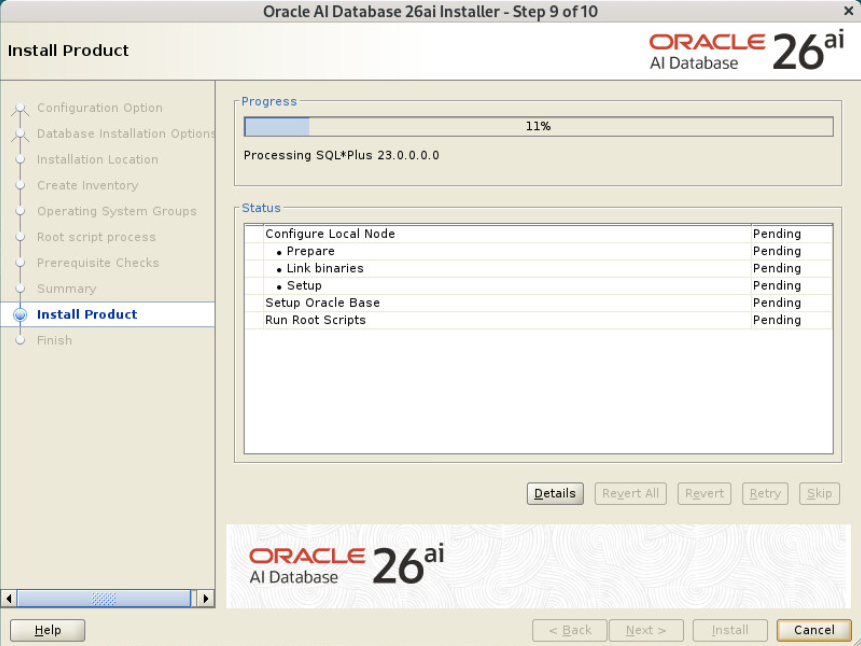The image size is (861, 646).
Task: Select the Root script process step
Action: pyautogui.click(x=96, y=237)
